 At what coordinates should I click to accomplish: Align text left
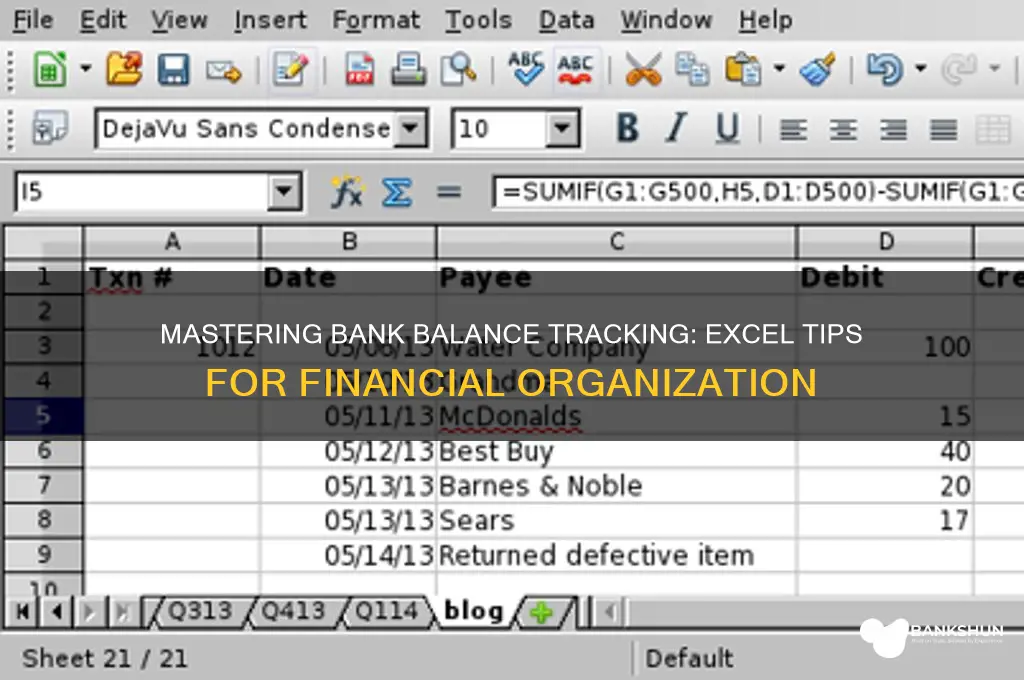(793, 130)
